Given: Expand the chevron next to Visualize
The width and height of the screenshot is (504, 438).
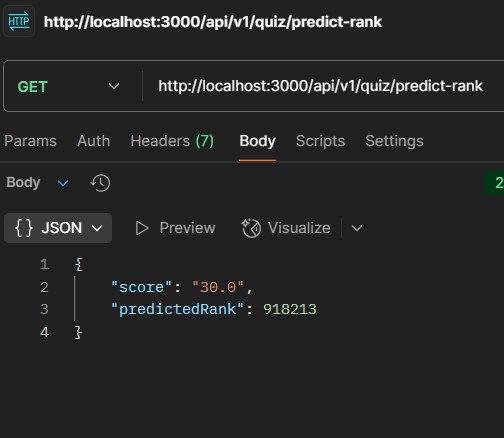Looking at the screenshot, I should [x=357, y=228].
